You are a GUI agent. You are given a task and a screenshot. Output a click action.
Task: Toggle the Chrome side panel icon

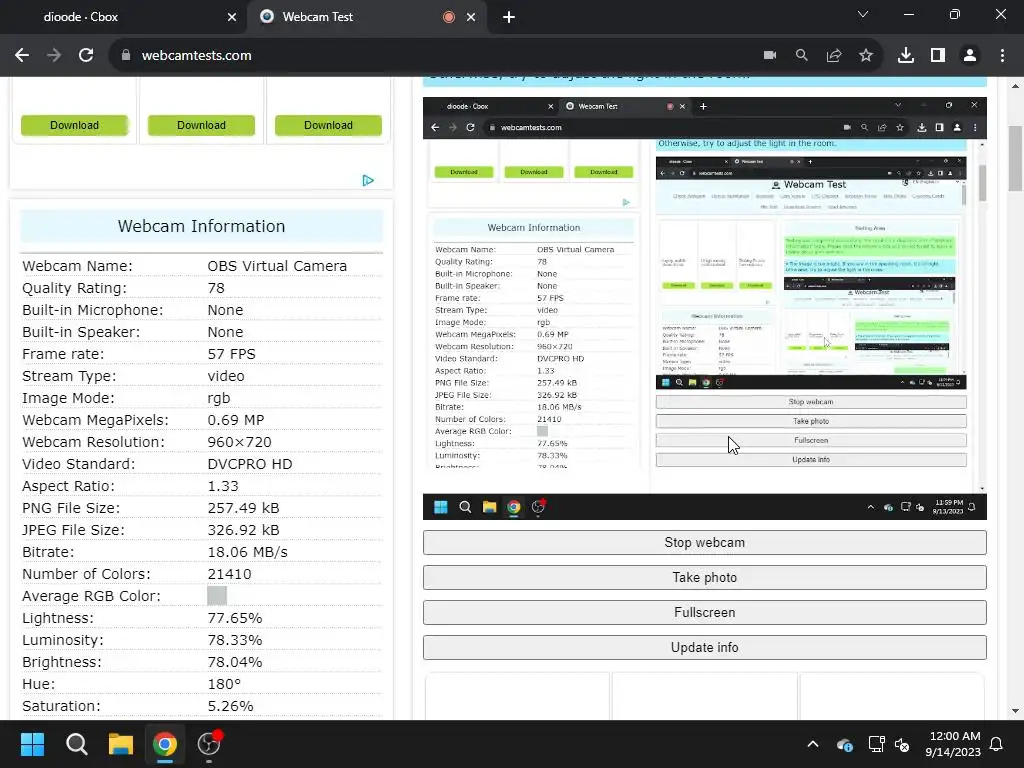938,56
